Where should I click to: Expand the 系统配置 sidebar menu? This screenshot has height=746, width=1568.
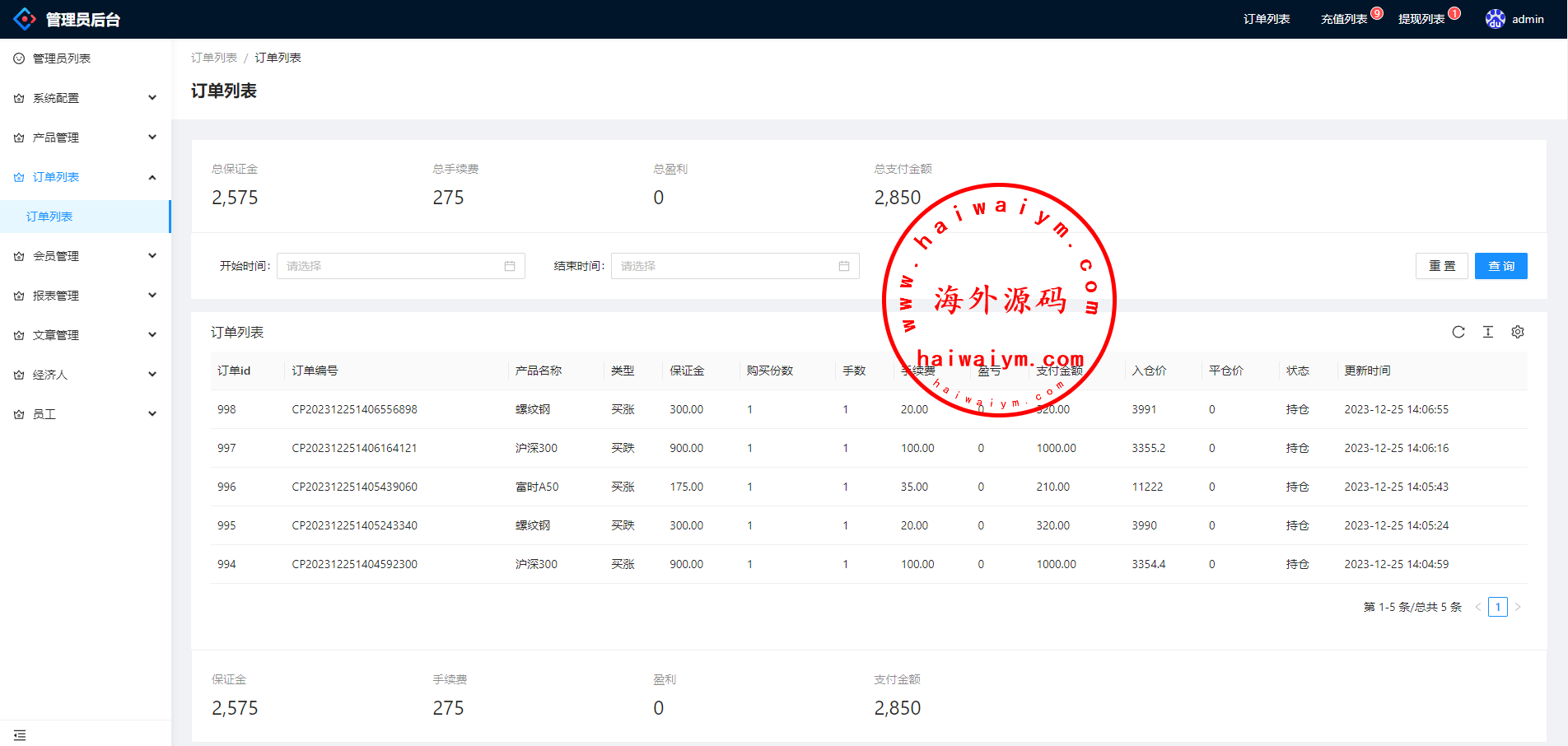[x=85, y=98]
